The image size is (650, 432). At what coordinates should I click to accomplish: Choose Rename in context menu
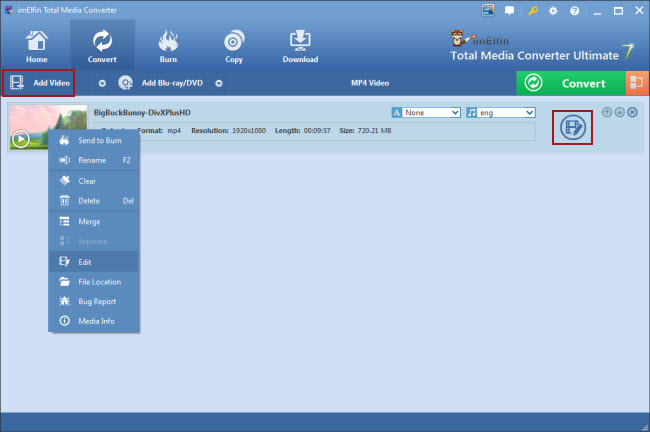click(x=94, y=160)
